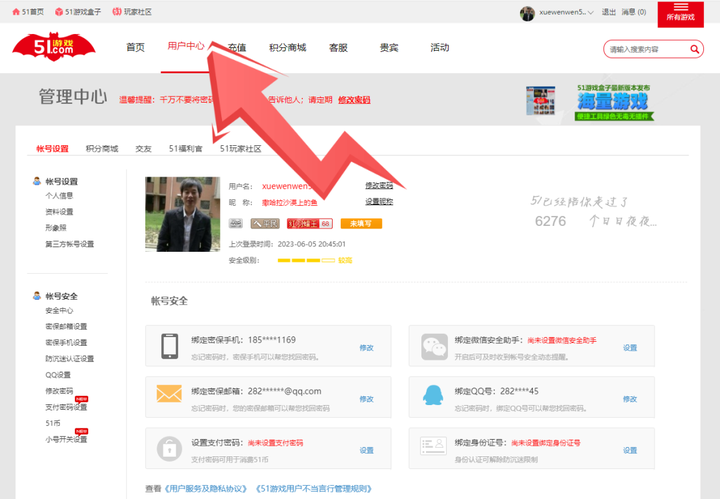Click 修改 for 绑定密保邮箱
The image size is (720, 499).
coord(366,399)
